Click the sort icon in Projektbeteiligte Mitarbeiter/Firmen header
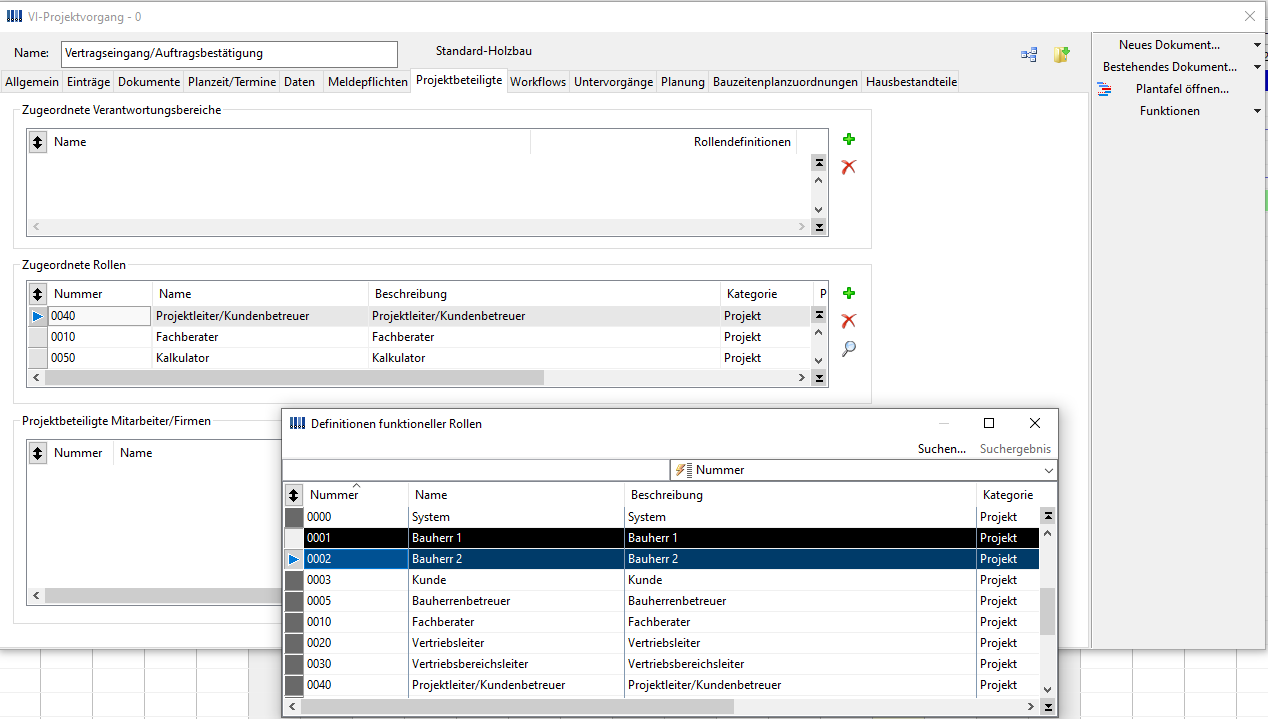This screenshot has width=1268, height=719. [37, 453]
